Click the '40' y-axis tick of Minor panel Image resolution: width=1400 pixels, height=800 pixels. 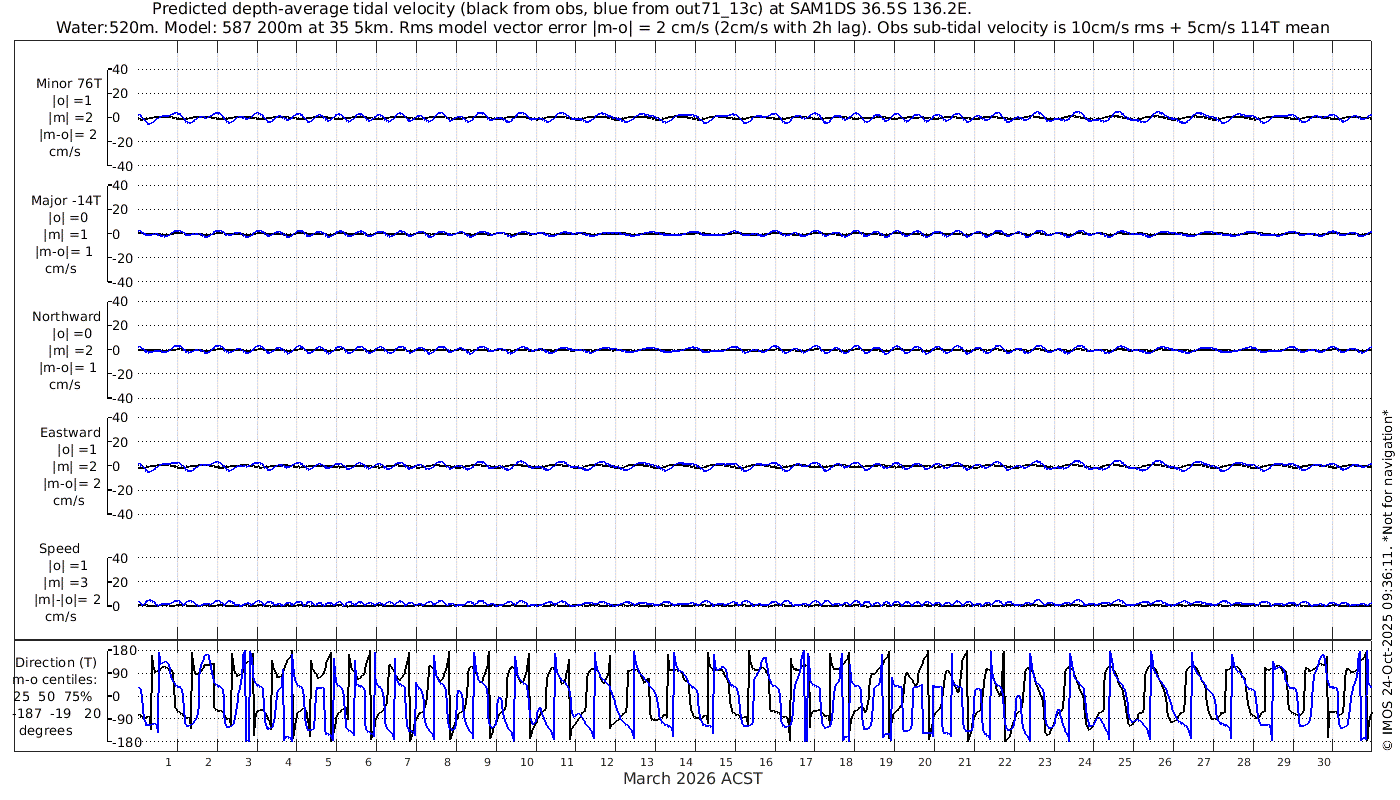click(120, 69)
